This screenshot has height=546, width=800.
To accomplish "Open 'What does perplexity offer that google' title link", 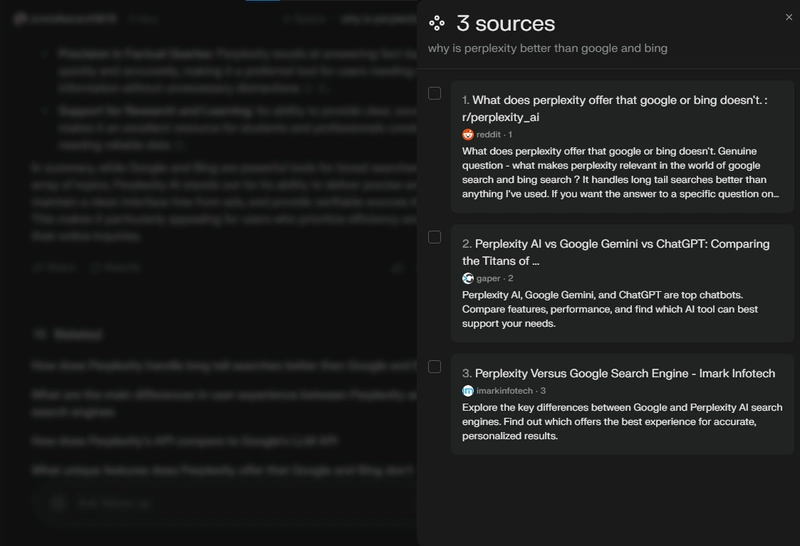I will [x=615, y=109].
